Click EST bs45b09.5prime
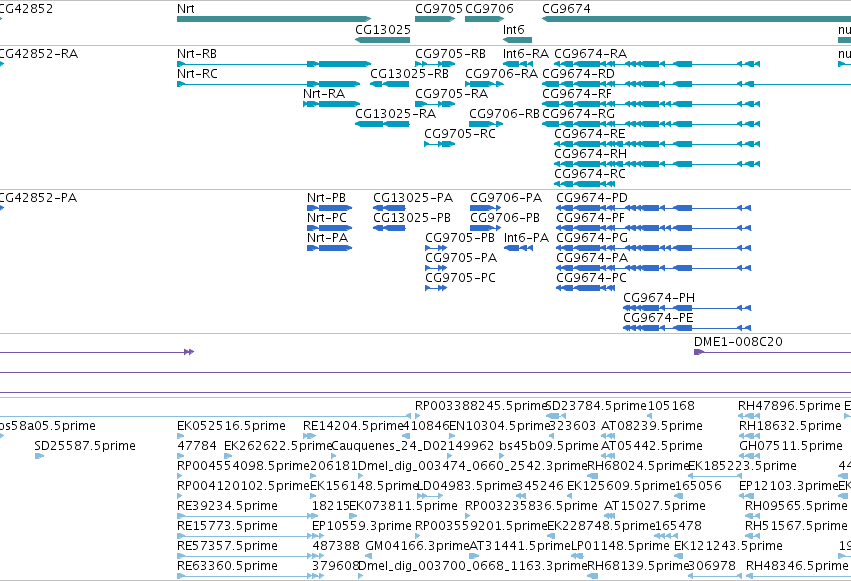 pyautogui.click(x=549, y=446)
